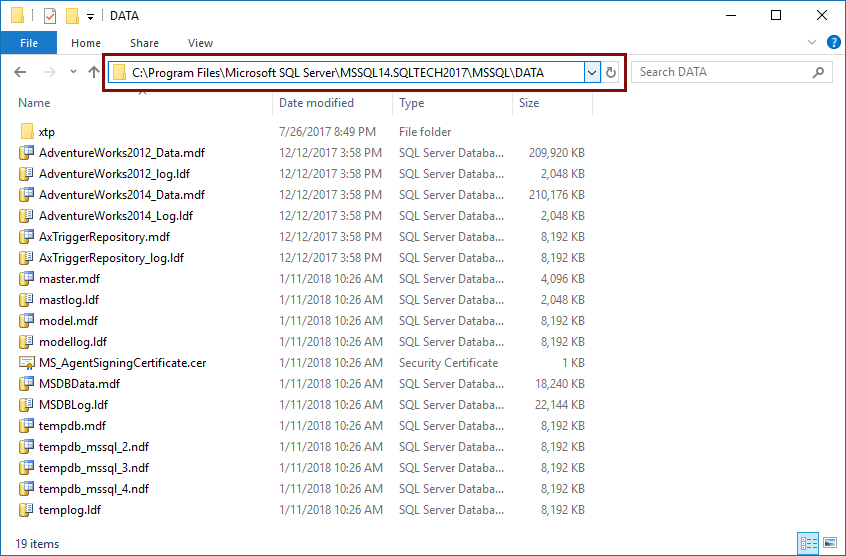This screenshot has height=556, width=846.
Task: Select the tempdb_mssql_3.ndf file icon
Action: (x=27, y=468)
